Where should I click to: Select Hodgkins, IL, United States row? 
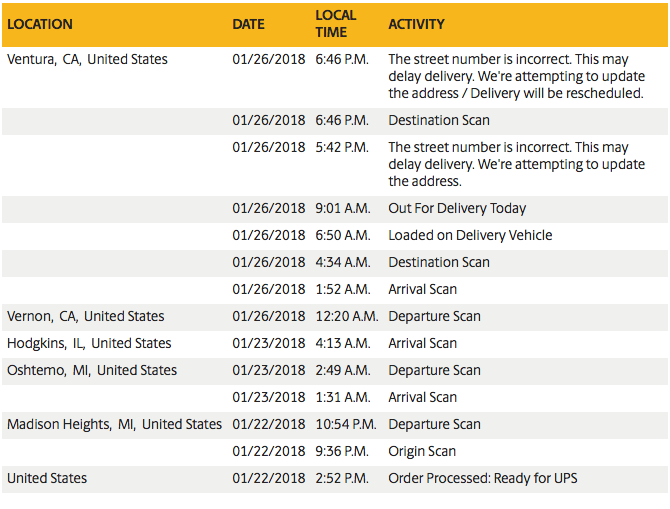click(335, 343)
